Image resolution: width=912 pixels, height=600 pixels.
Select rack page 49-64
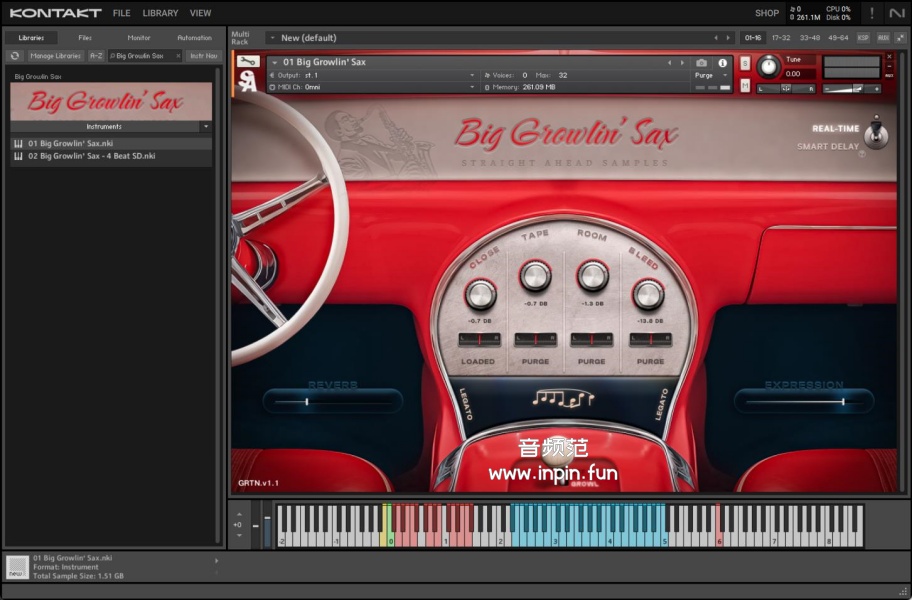839,38
